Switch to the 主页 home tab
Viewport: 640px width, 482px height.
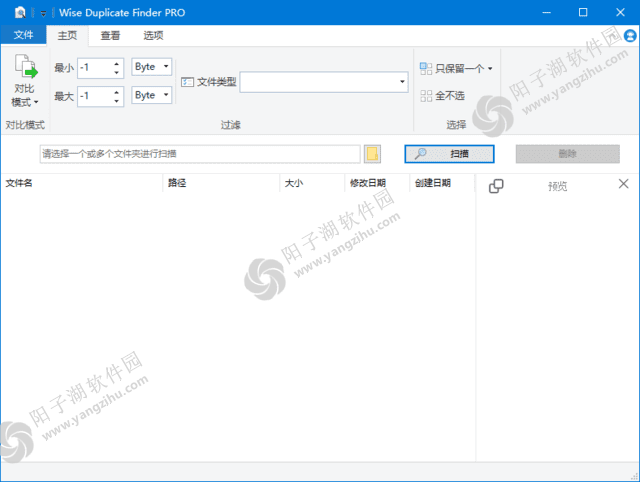[67, 36]
